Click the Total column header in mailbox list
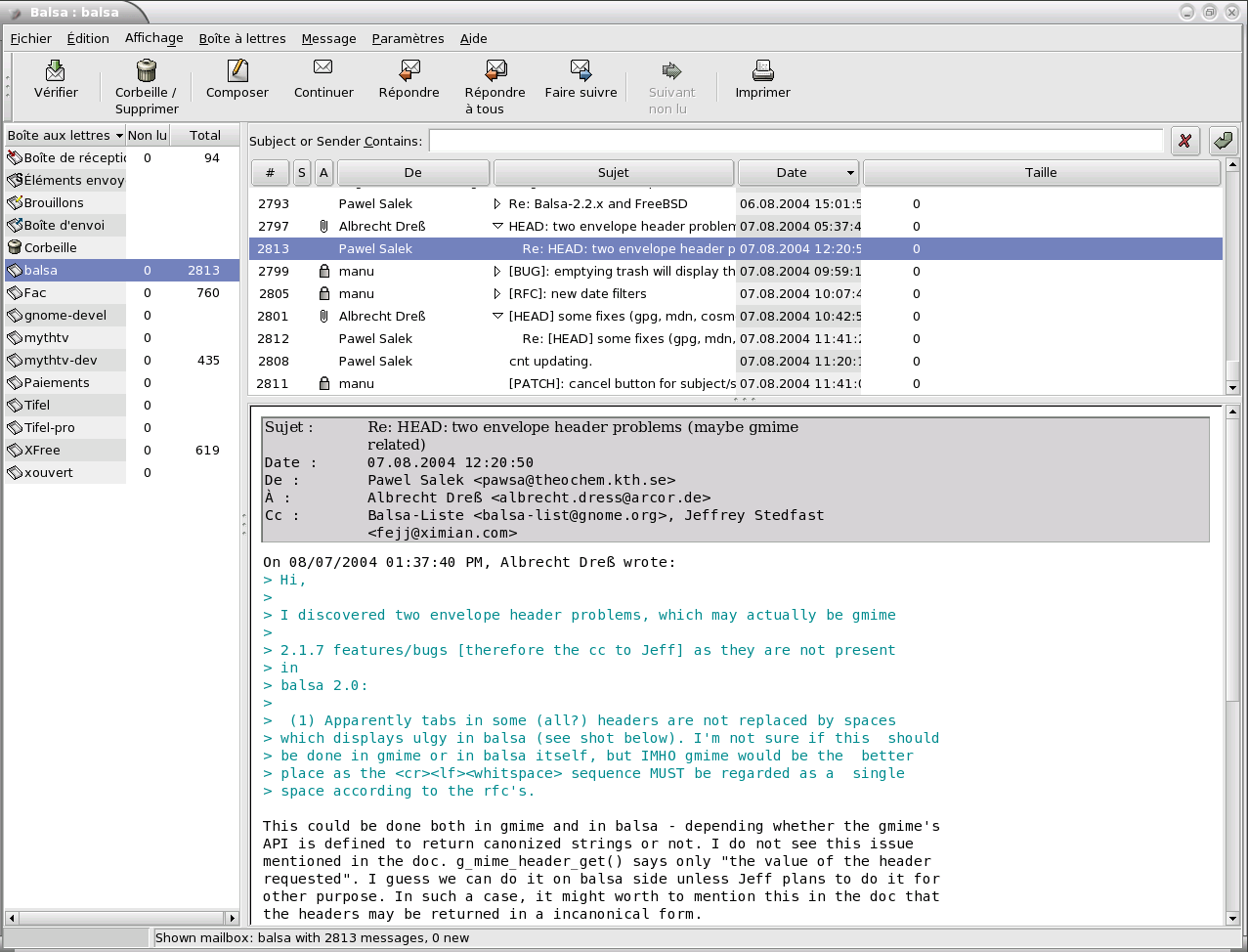Image resolution: width=1248 pixels, height=952 pixels. 205,135
